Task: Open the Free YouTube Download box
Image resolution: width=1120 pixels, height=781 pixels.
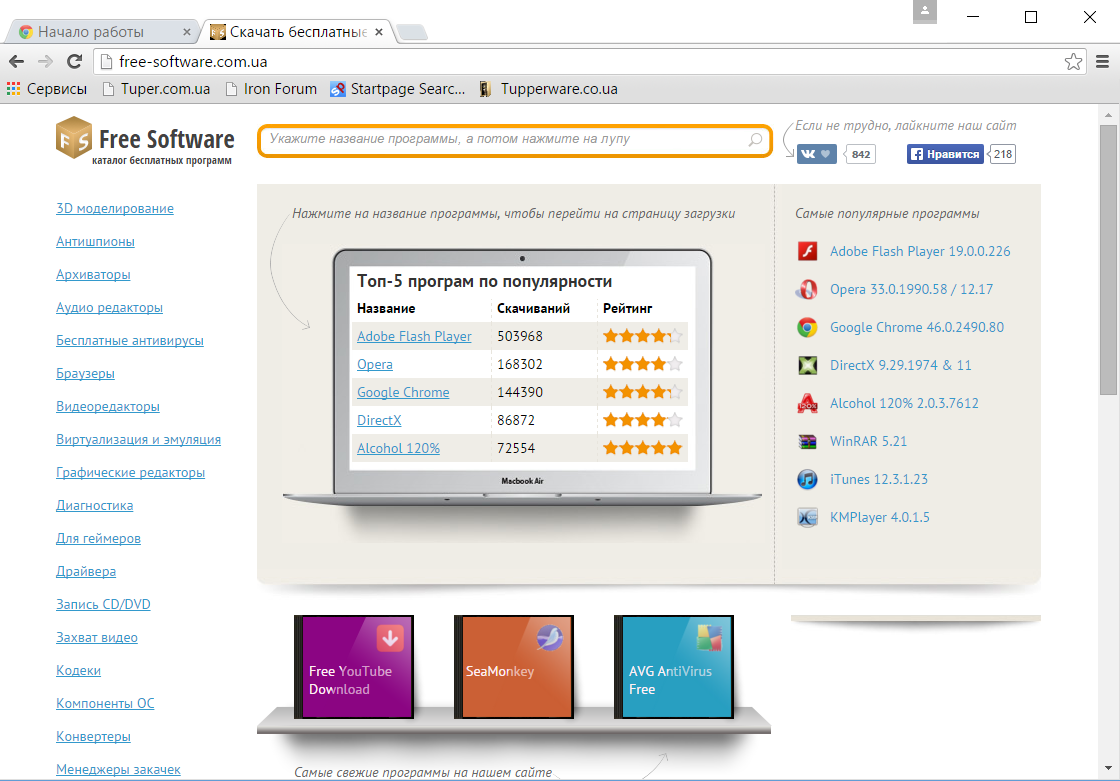Action: tap(354, 667)
